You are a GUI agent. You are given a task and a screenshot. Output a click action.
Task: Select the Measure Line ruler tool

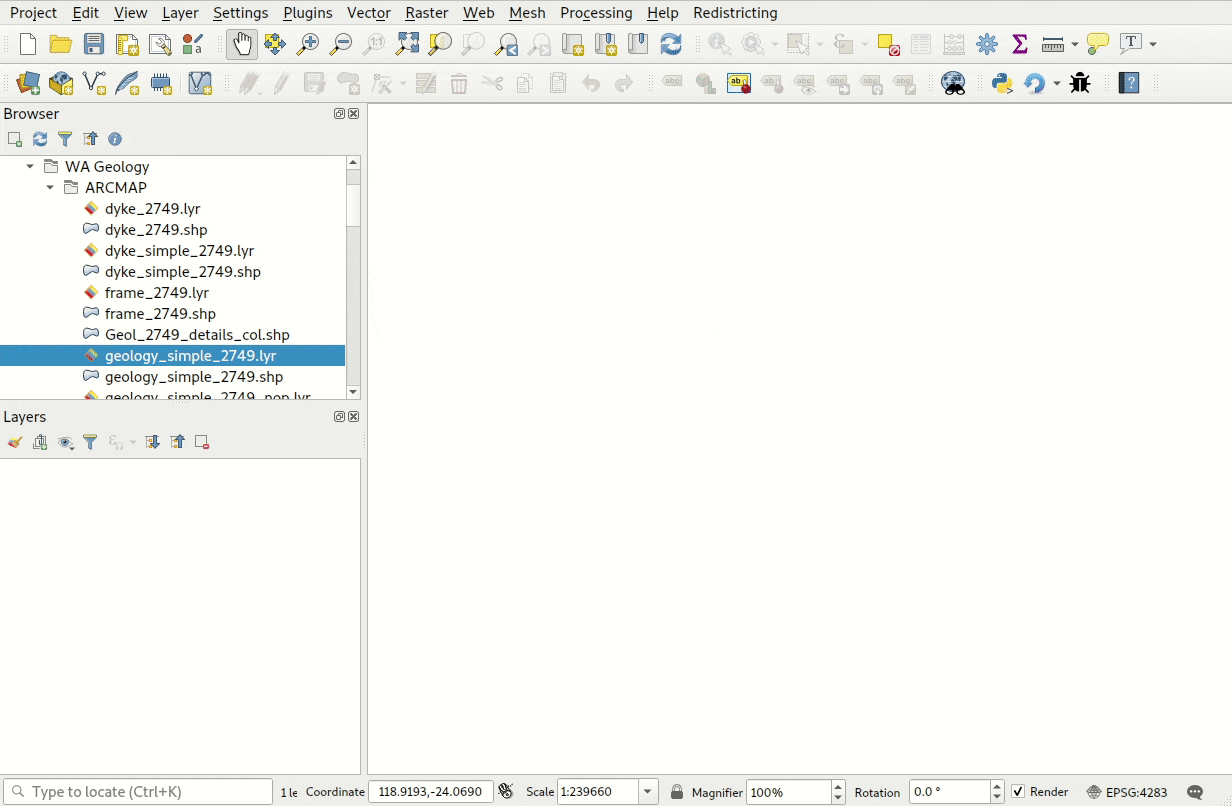pos(1052,44)
